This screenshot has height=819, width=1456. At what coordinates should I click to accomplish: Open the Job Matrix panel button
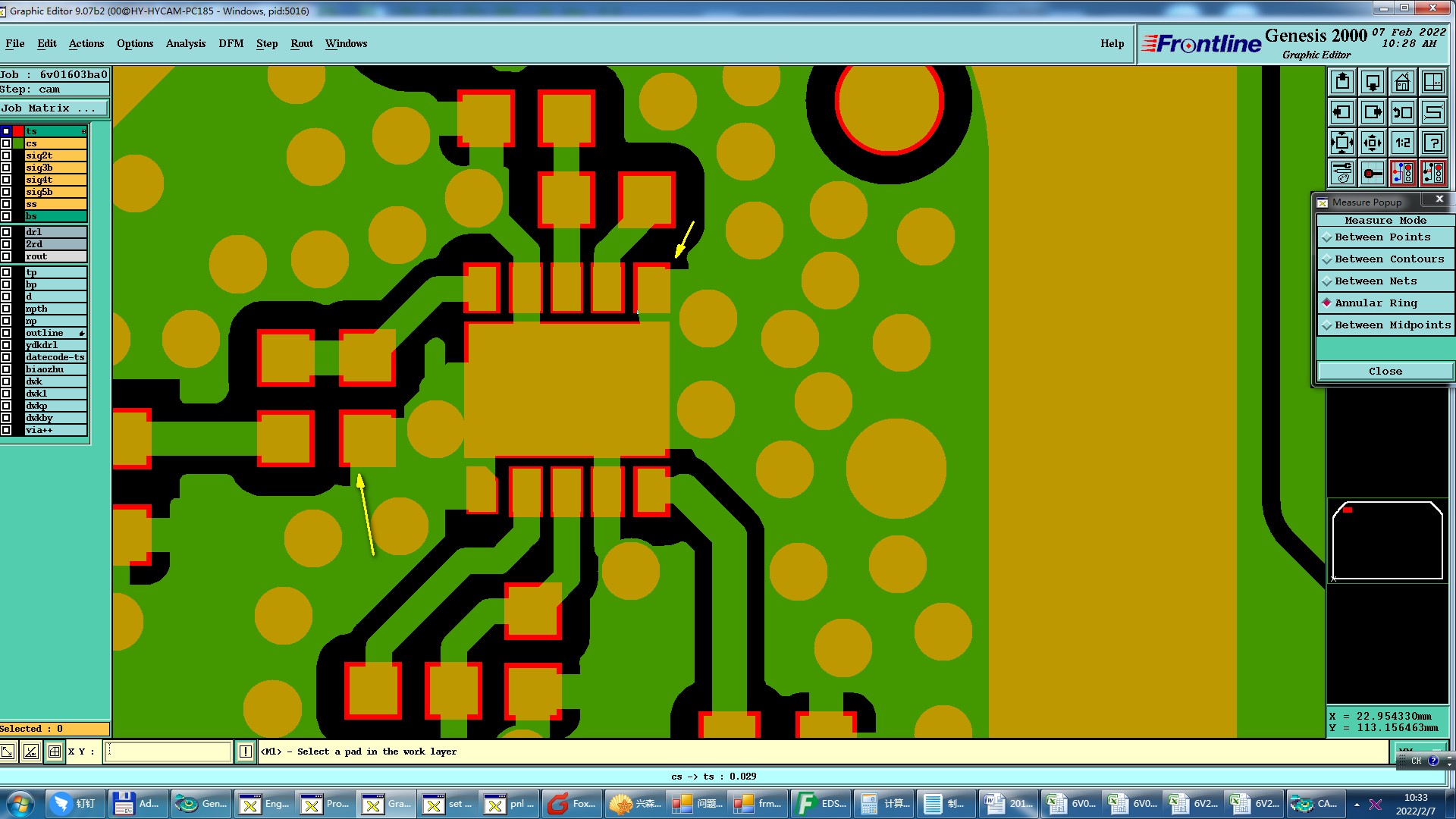[53, 108]
